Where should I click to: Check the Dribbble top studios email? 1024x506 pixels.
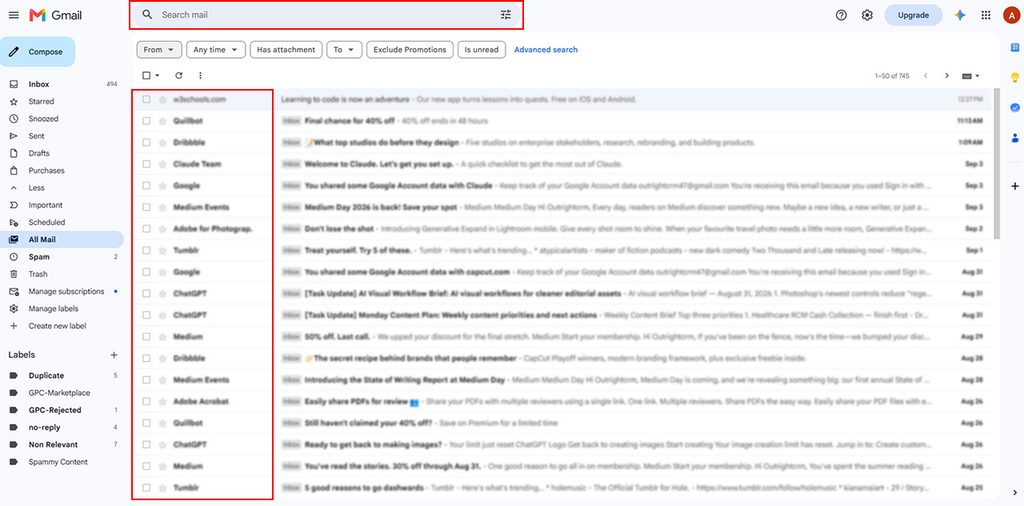146,142
